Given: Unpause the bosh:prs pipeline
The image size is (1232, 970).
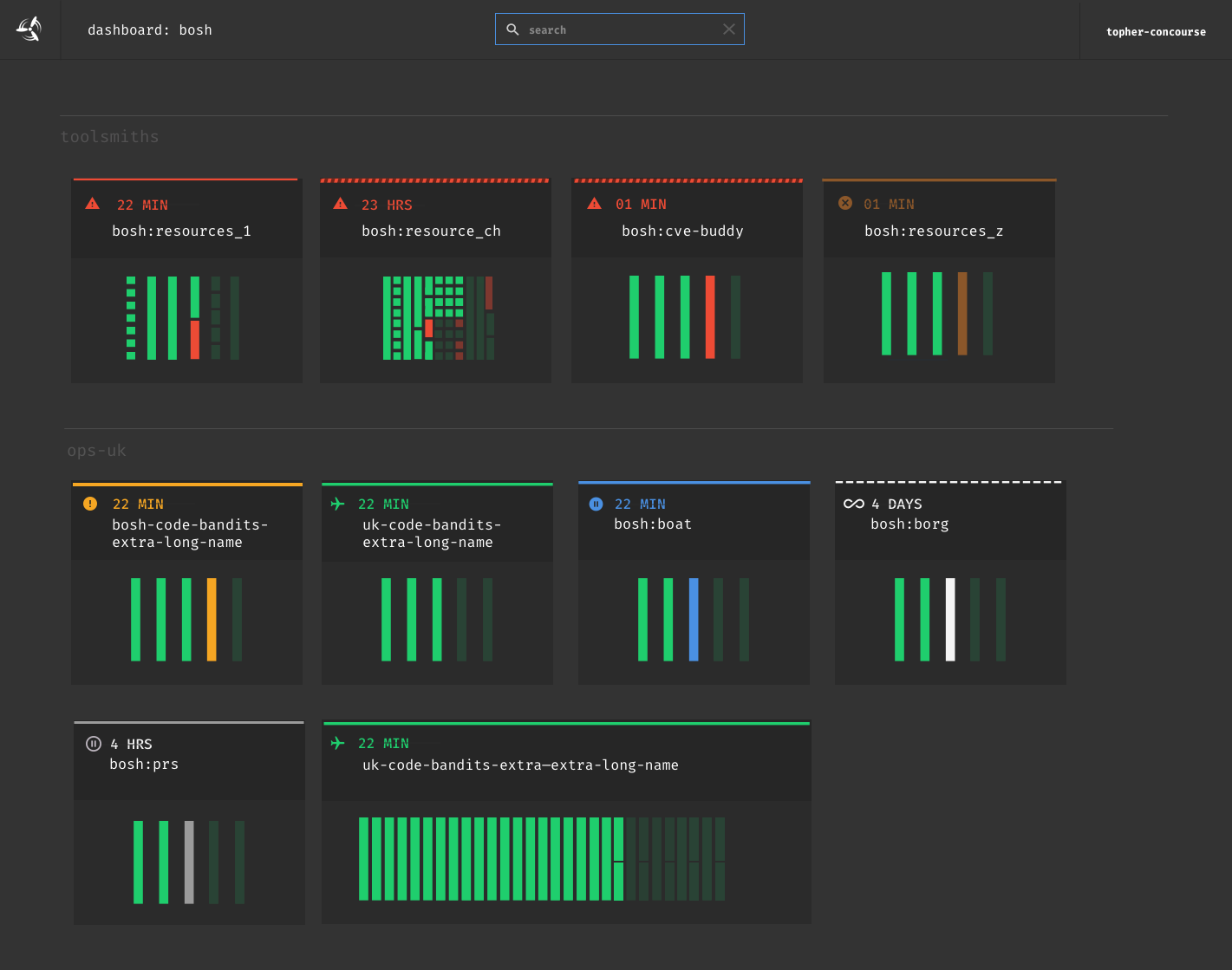Looking at the screenshot, I should pos(93,743).
